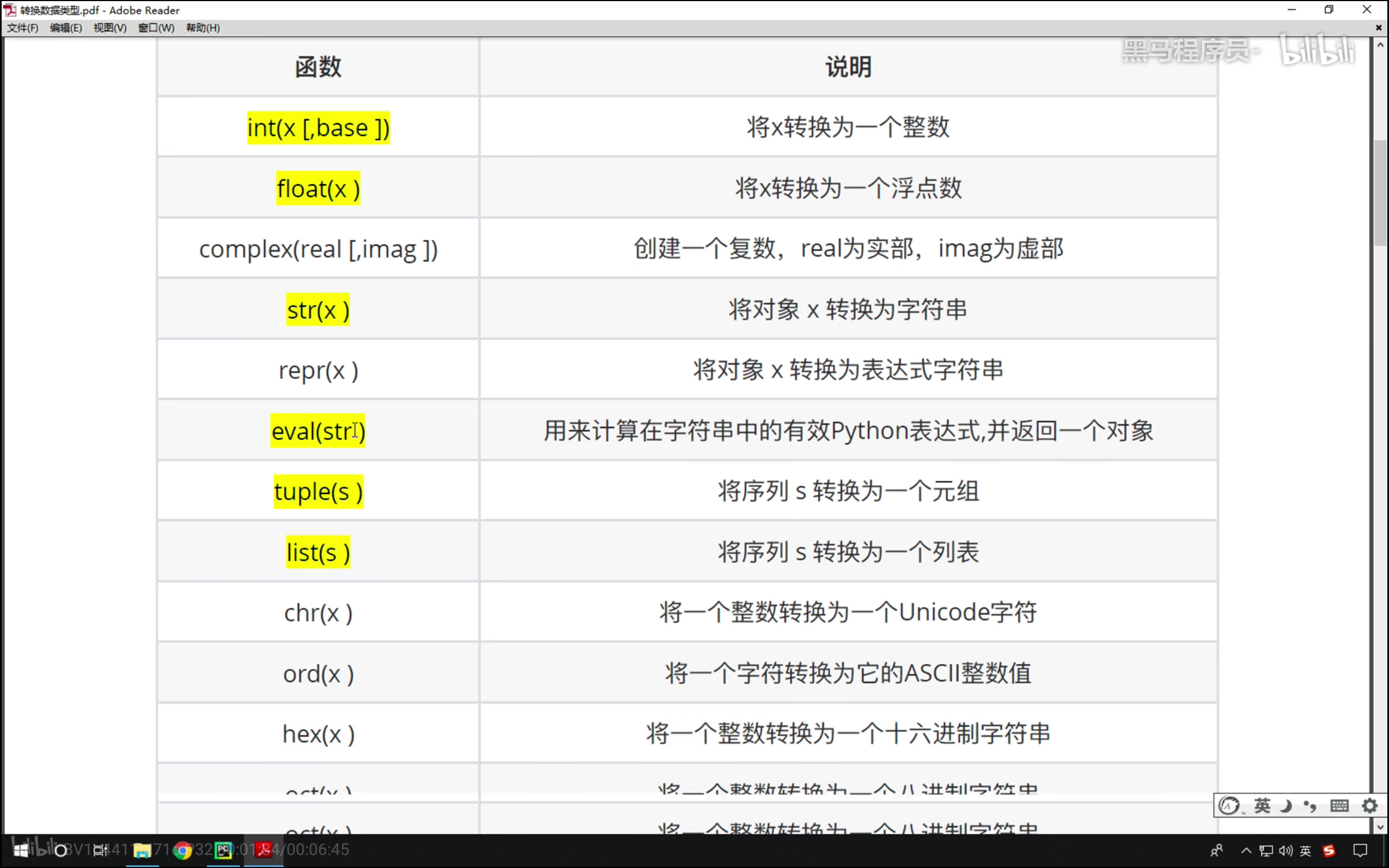This screenshot has width=1389, height=868.
Task: Open the 窗口(W) menu
Action: point(156,28)
